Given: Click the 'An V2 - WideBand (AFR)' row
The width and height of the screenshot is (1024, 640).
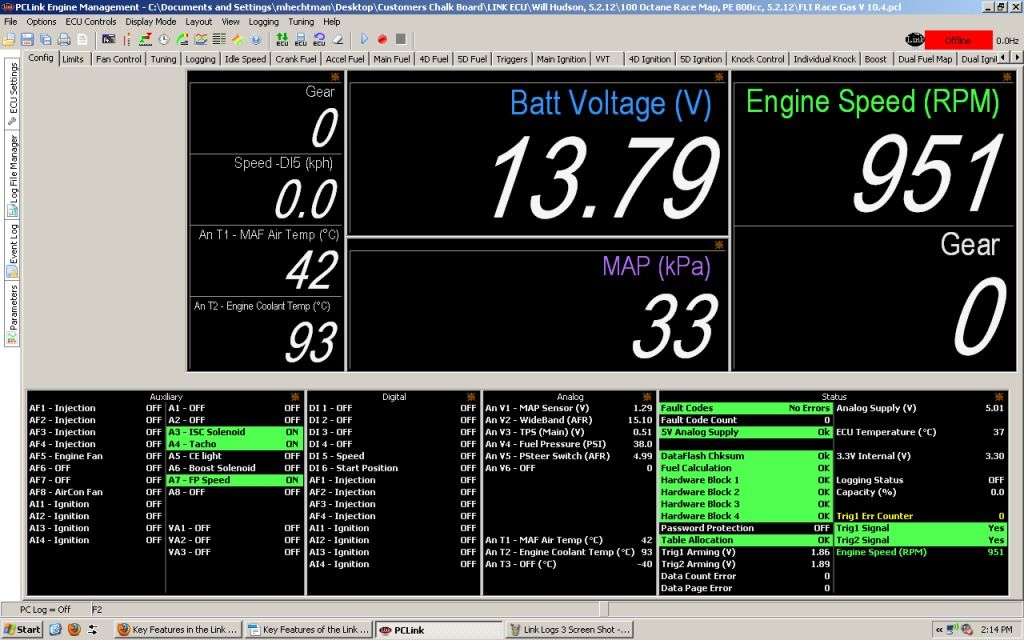Looking at the screenshot, I should 569,420.
